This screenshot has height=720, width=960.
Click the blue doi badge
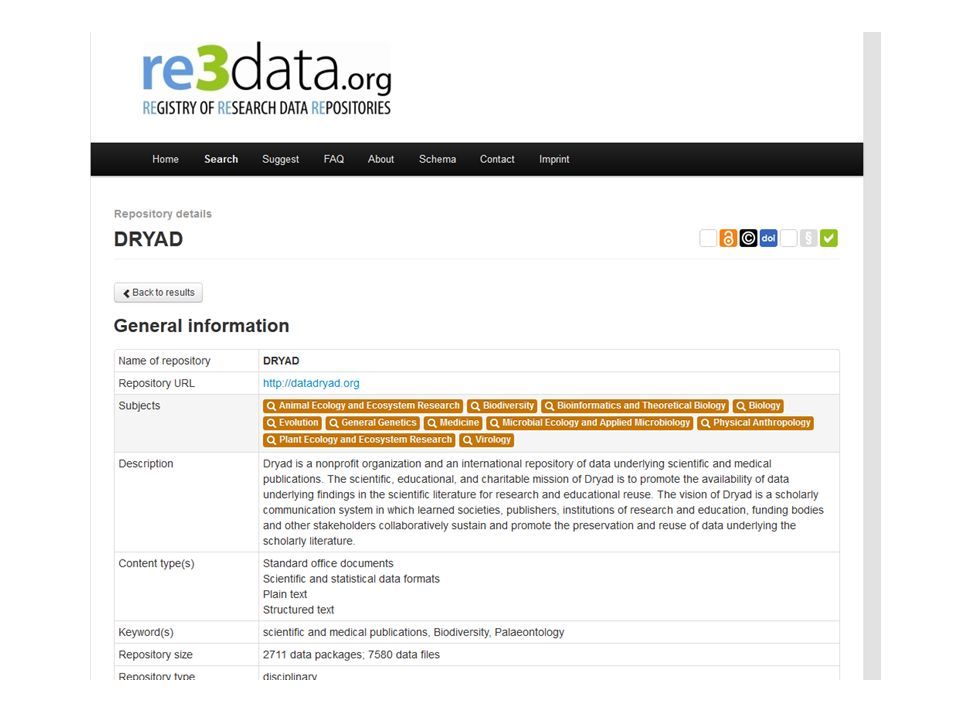[x=768, y=238]
